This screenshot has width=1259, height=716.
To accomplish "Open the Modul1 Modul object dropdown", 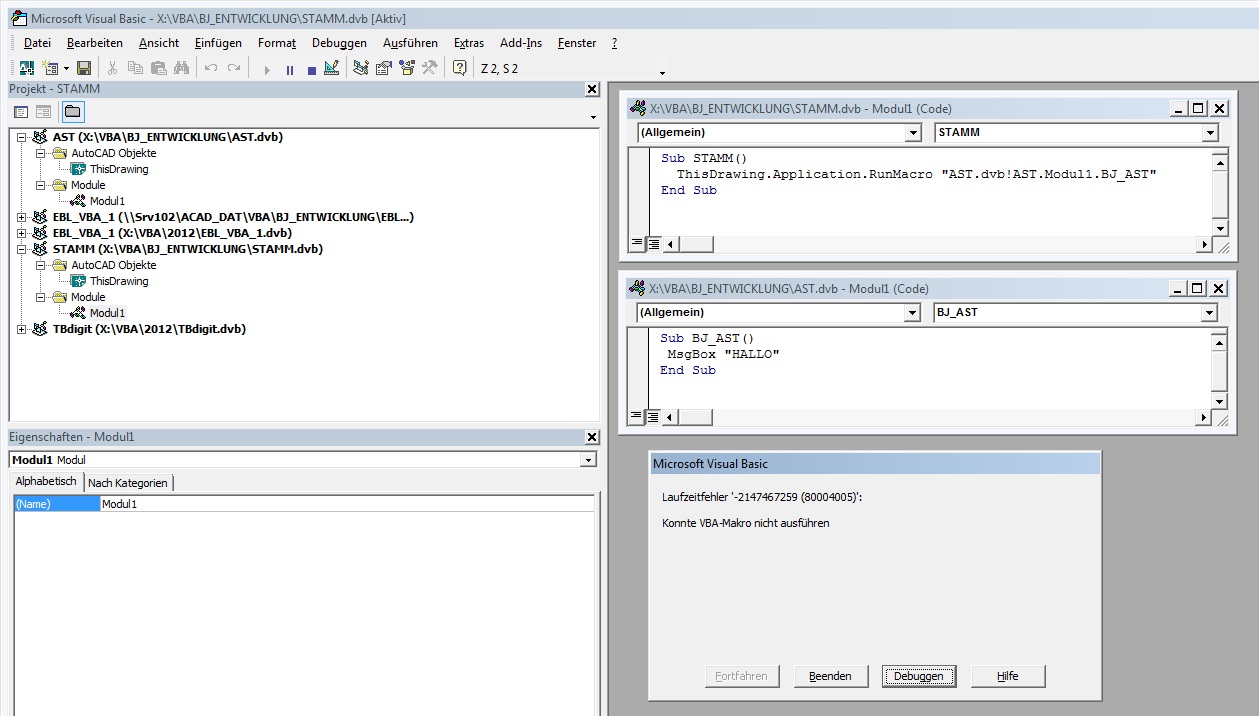I will pyautogui.click(x=588, y=460).
